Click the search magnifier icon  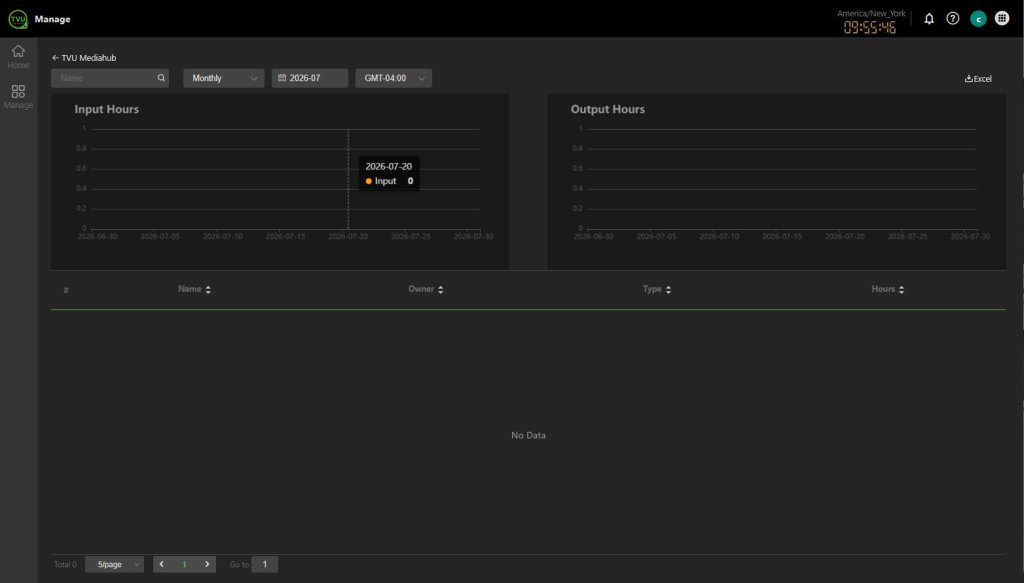161,78
